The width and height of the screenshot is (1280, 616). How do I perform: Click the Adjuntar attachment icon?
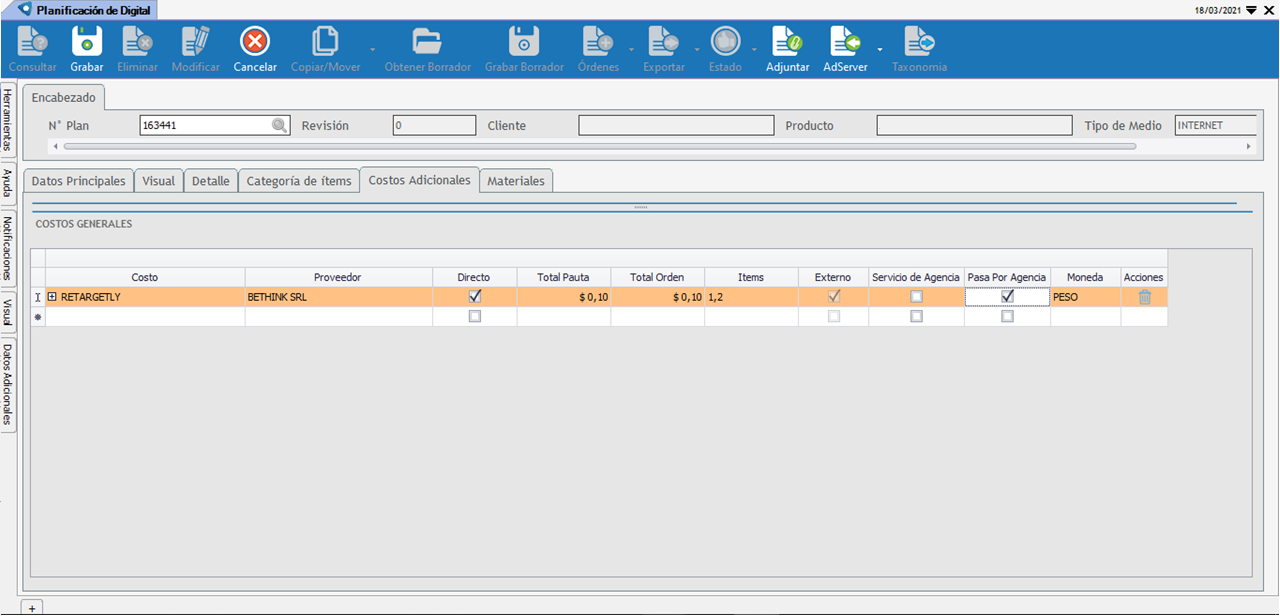(787, 42)
